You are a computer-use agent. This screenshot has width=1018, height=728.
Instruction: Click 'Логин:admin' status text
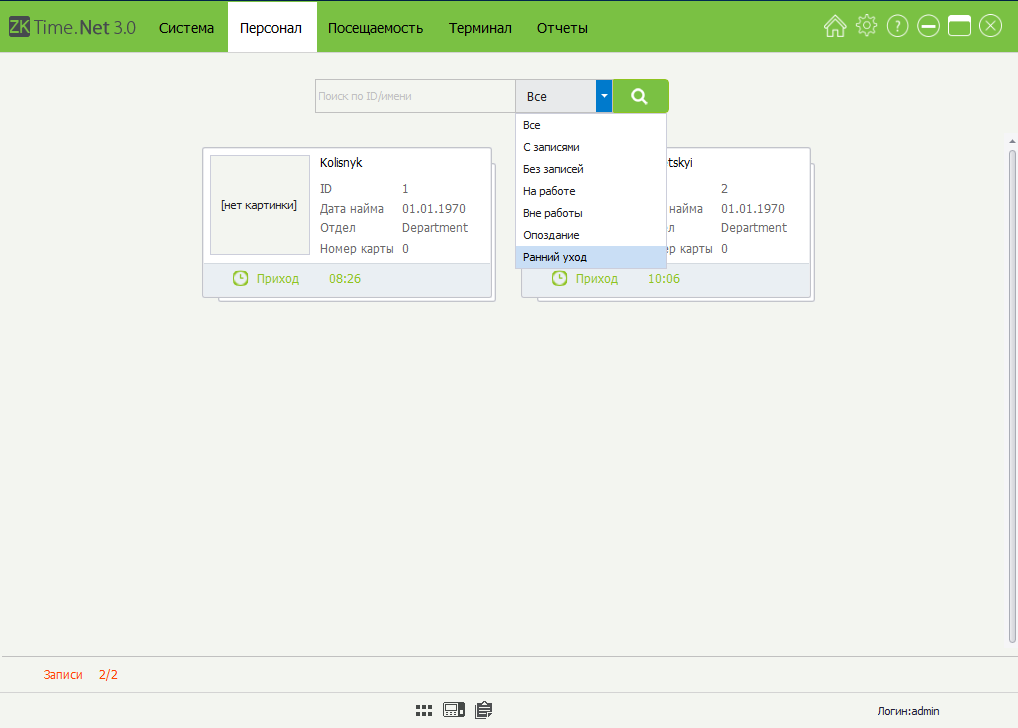[908, 711]
